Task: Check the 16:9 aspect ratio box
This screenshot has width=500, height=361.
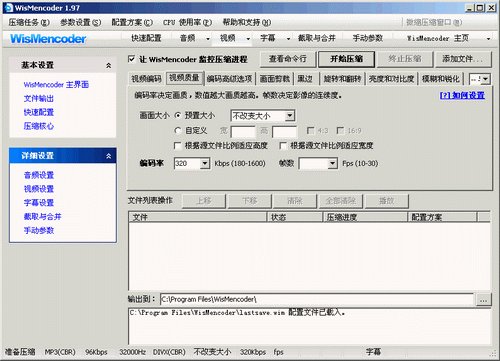Action: click(340, 130)
